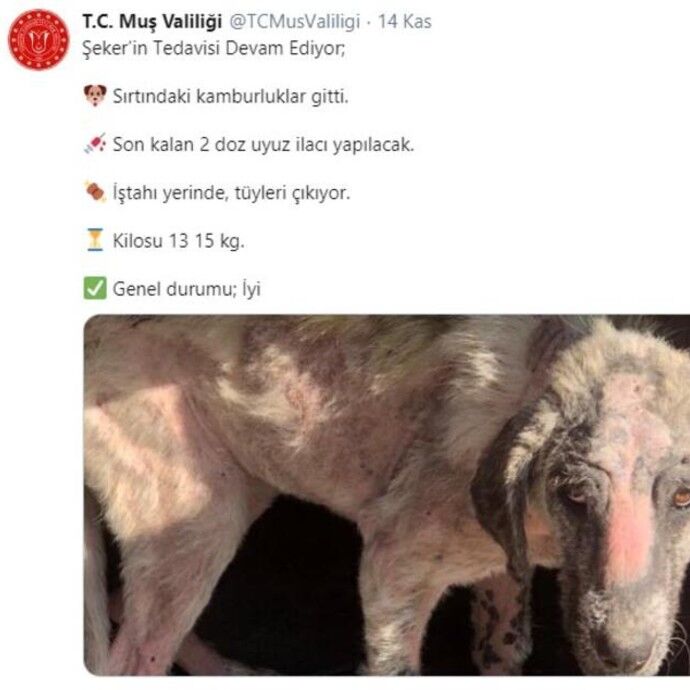Click the meat emoji beside İştahı yerinde
Viewport: 690px width, 690px height.
(x=95, y=192)
